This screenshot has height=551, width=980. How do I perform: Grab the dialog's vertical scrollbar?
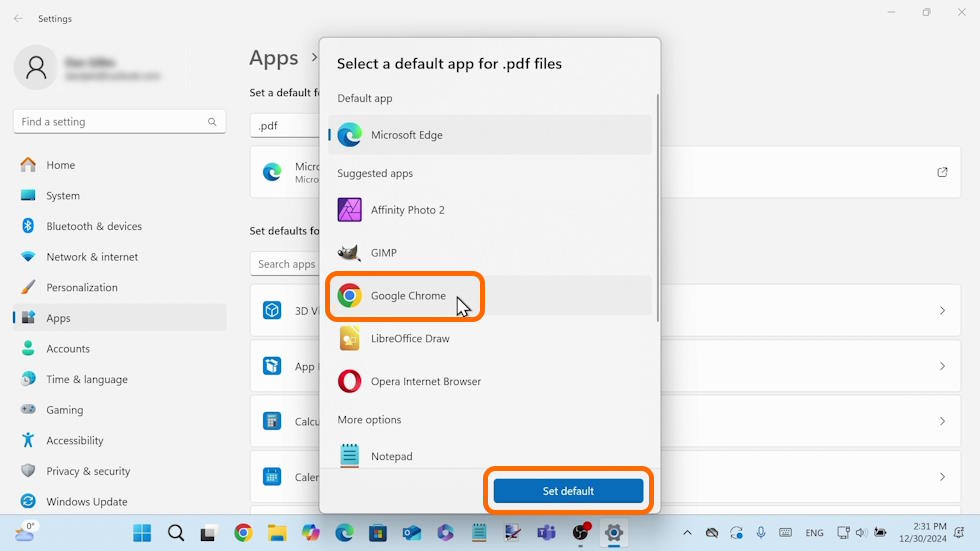click(x=658, y=208)
